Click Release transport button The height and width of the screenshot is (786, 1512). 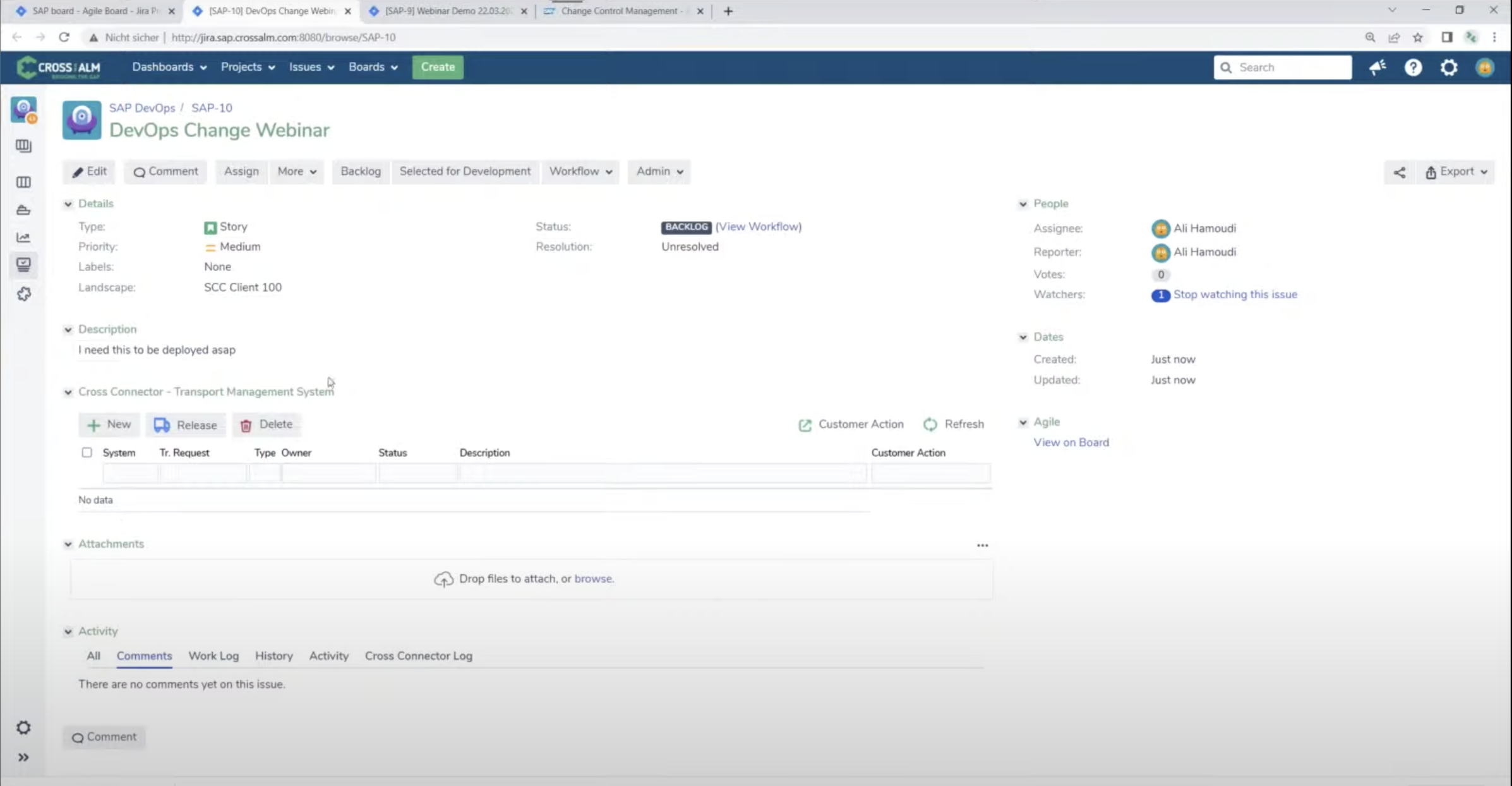186,425
